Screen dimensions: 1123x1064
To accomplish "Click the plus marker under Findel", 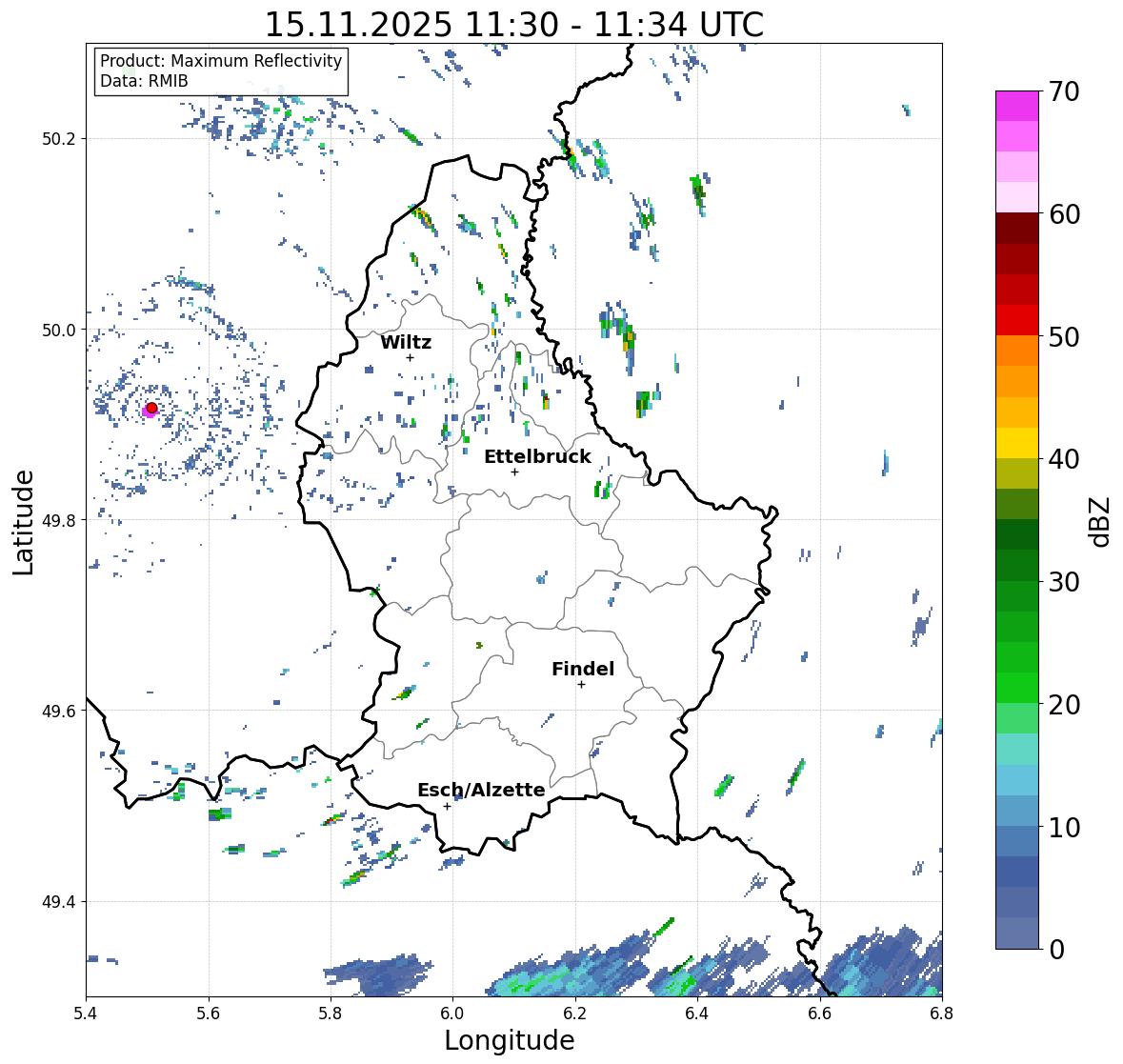I will click(582, 685).
